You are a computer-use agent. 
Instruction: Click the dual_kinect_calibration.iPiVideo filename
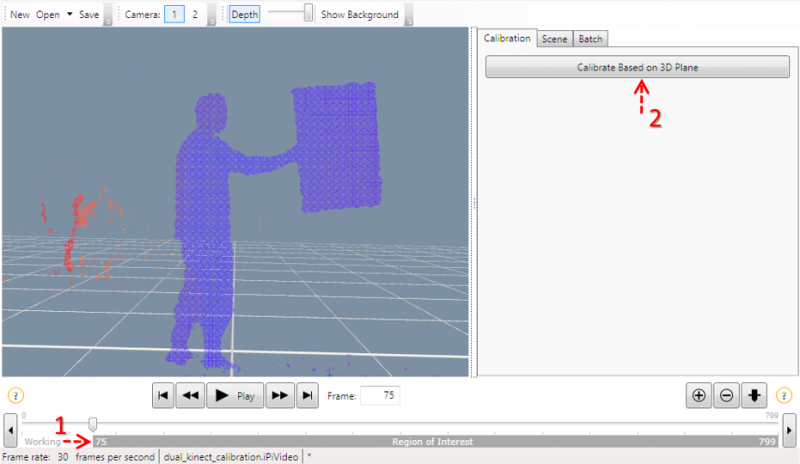tap(231, 457)
